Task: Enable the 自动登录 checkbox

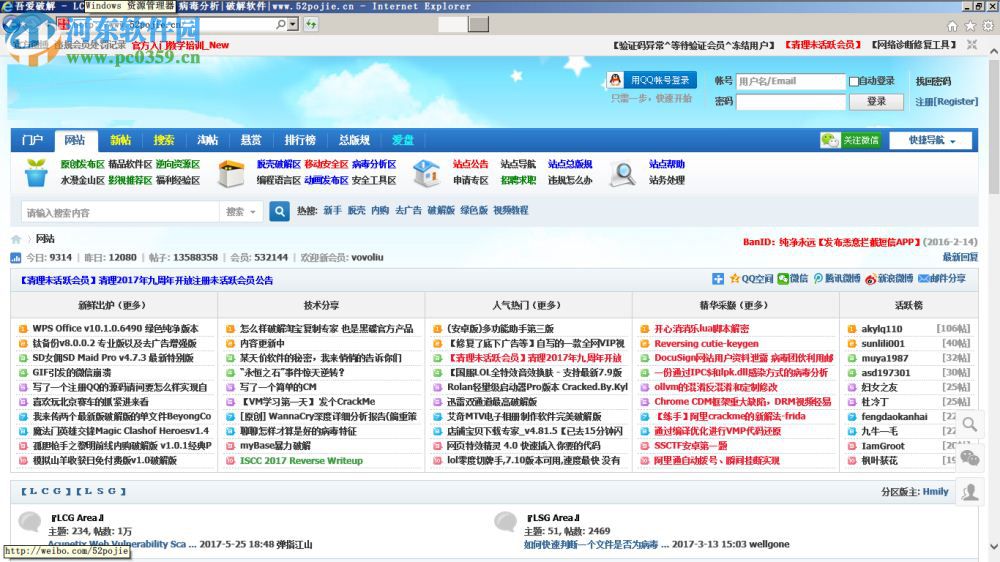Action: pos(854,81)
